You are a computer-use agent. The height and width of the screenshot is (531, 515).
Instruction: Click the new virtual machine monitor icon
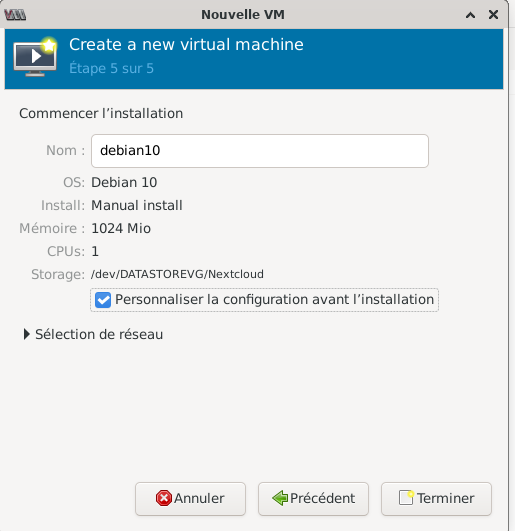pos(35,57)
